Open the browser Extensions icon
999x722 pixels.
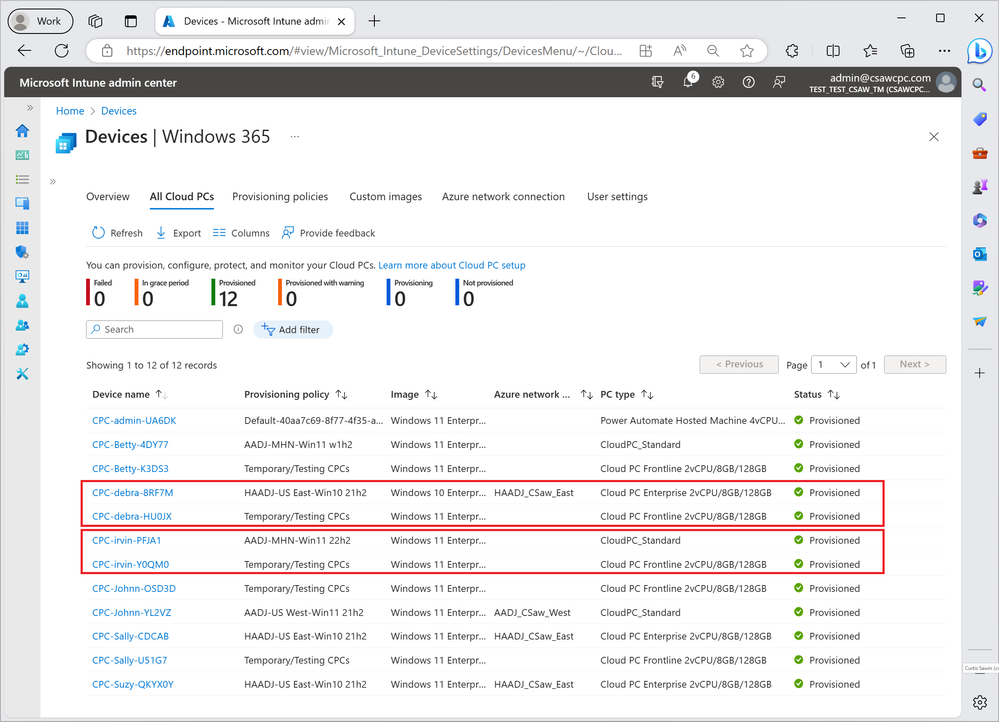coord(792,51)
